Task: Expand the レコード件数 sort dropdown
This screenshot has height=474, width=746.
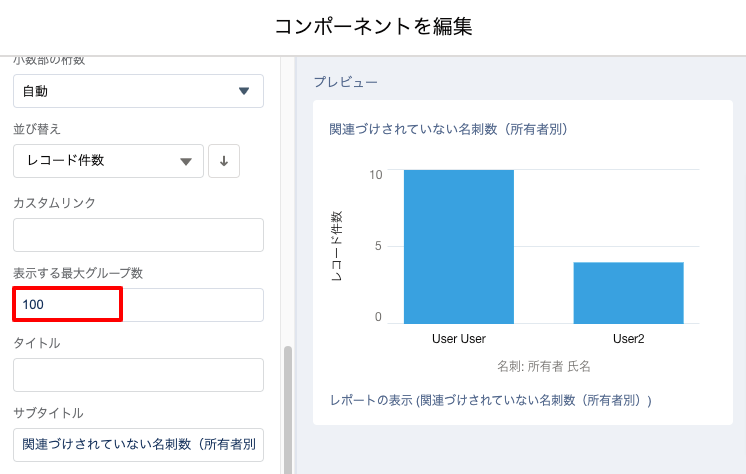Action: tap(108, 161)
